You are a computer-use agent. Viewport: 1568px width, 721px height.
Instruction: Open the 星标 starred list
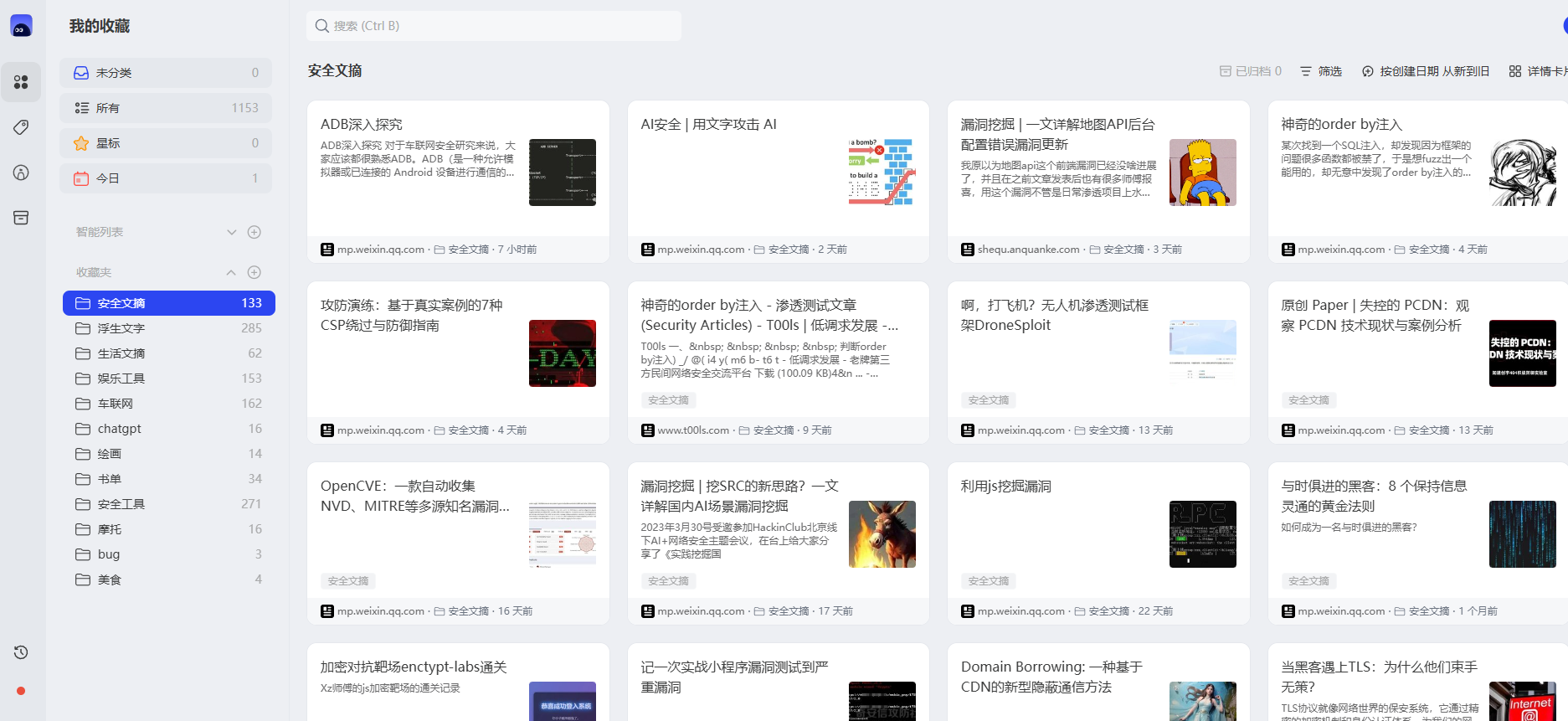[166, 143]
